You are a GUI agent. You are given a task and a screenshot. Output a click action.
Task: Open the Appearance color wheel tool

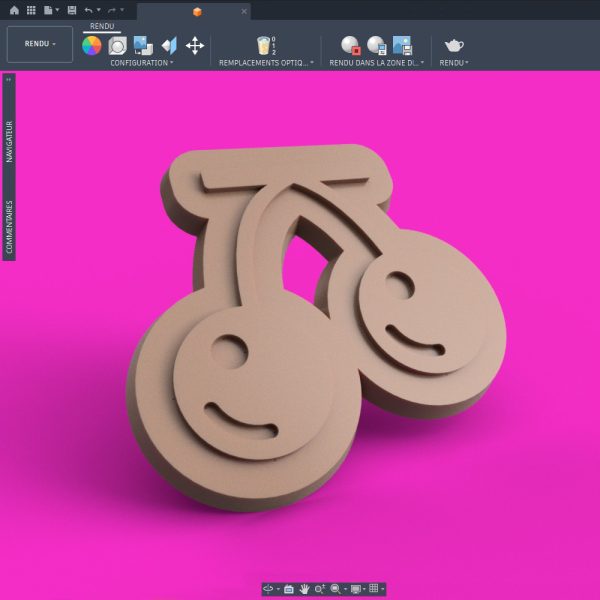[92, 46]
